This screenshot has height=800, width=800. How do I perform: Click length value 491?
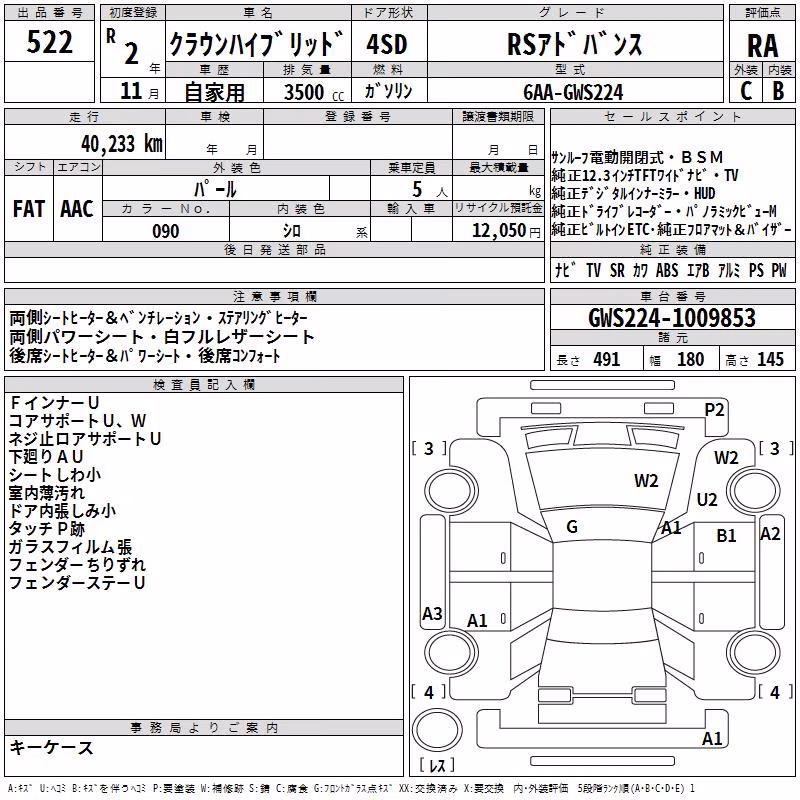click(607, 359)
